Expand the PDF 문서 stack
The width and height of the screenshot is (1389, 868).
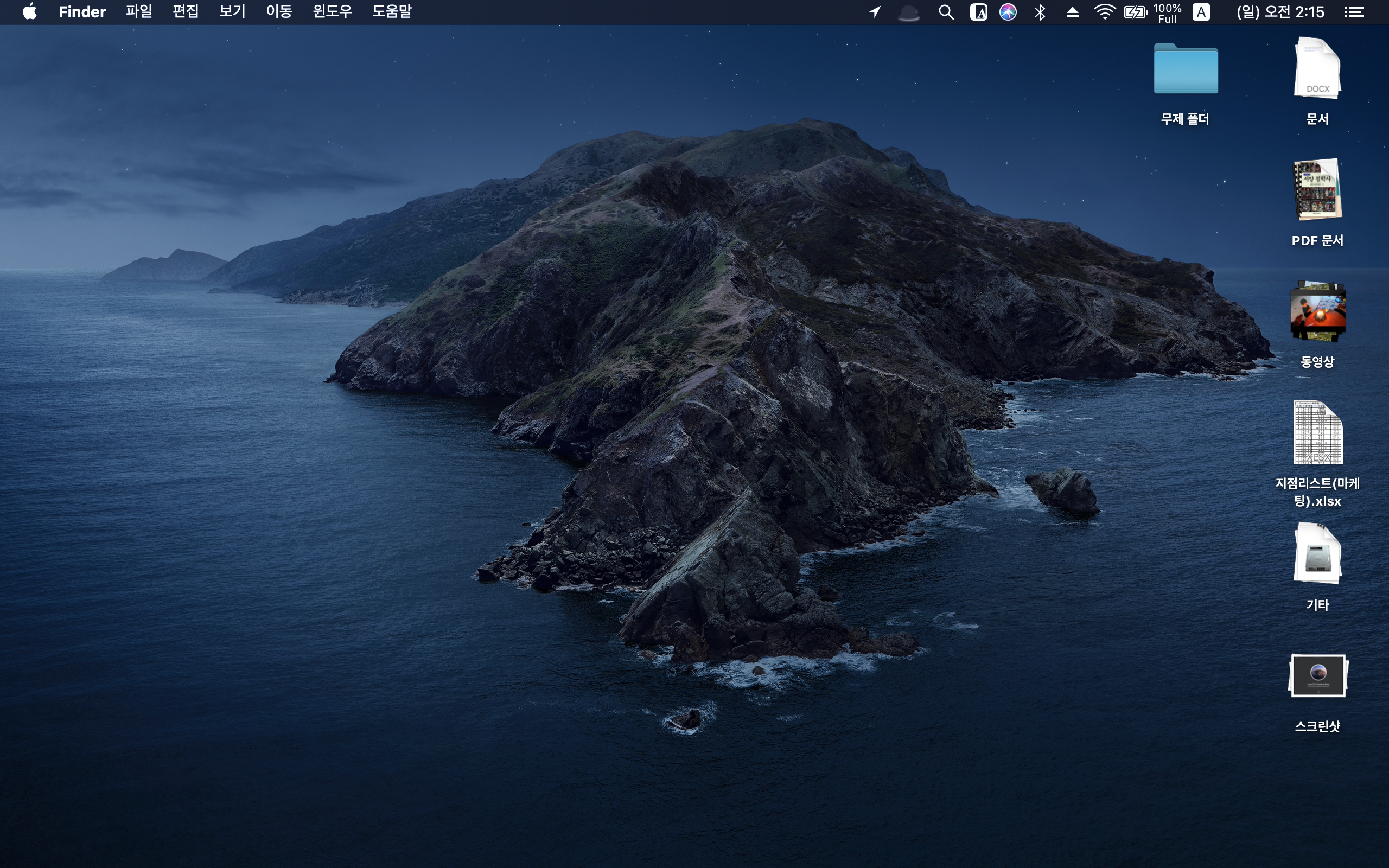click(1317, 189)
